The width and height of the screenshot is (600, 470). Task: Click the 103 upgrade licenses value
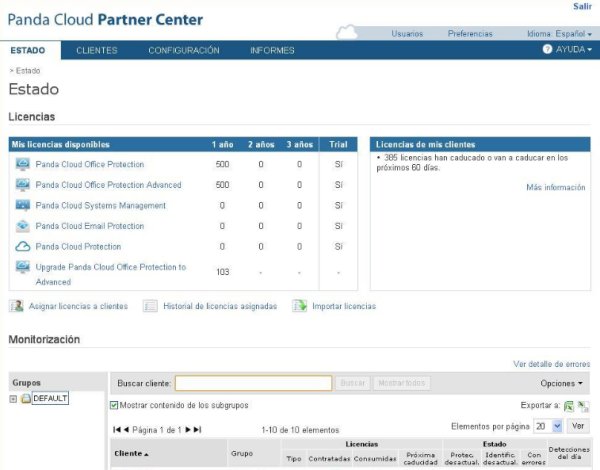(223, 272)
